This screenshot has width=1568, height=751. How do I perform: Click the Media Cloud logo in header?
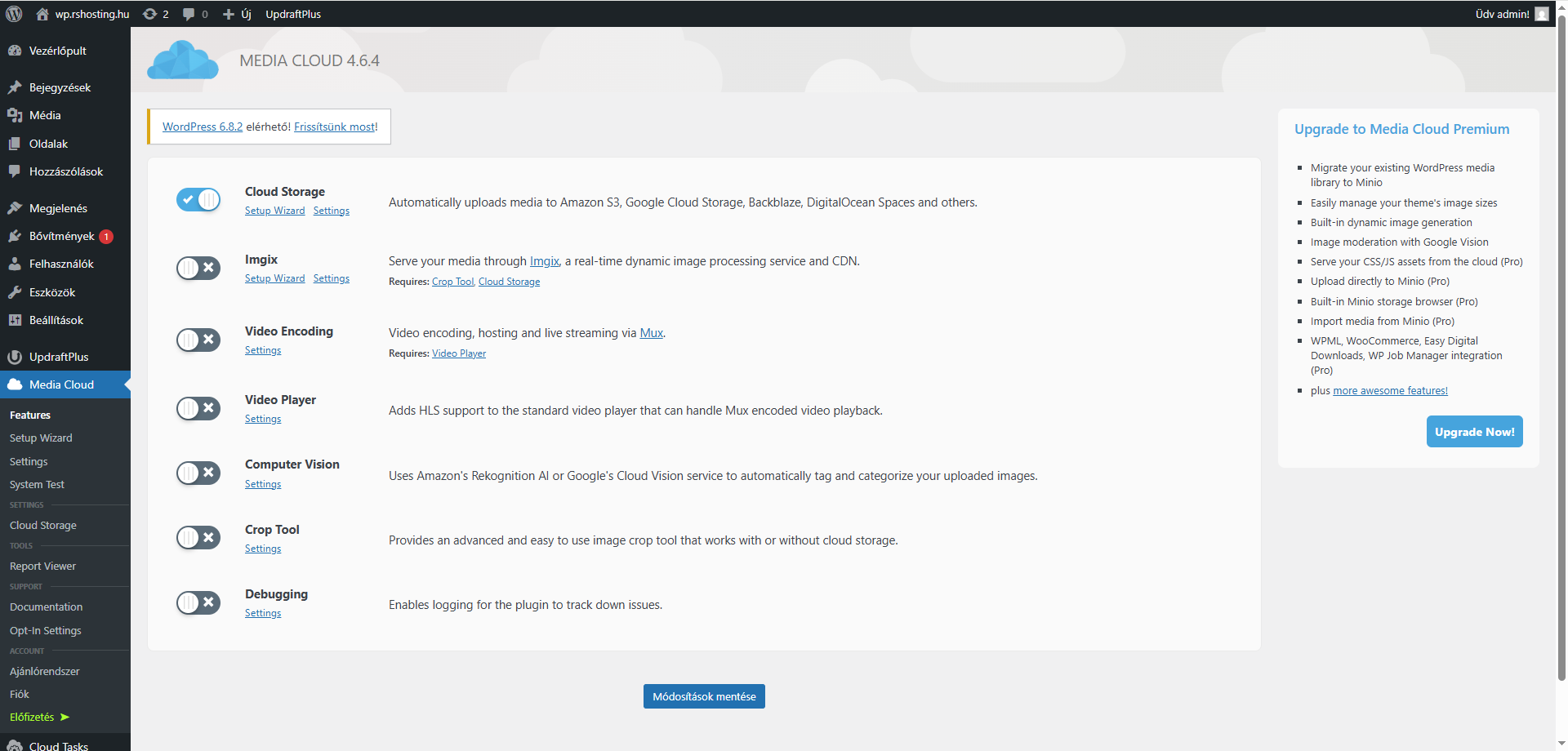183,61
